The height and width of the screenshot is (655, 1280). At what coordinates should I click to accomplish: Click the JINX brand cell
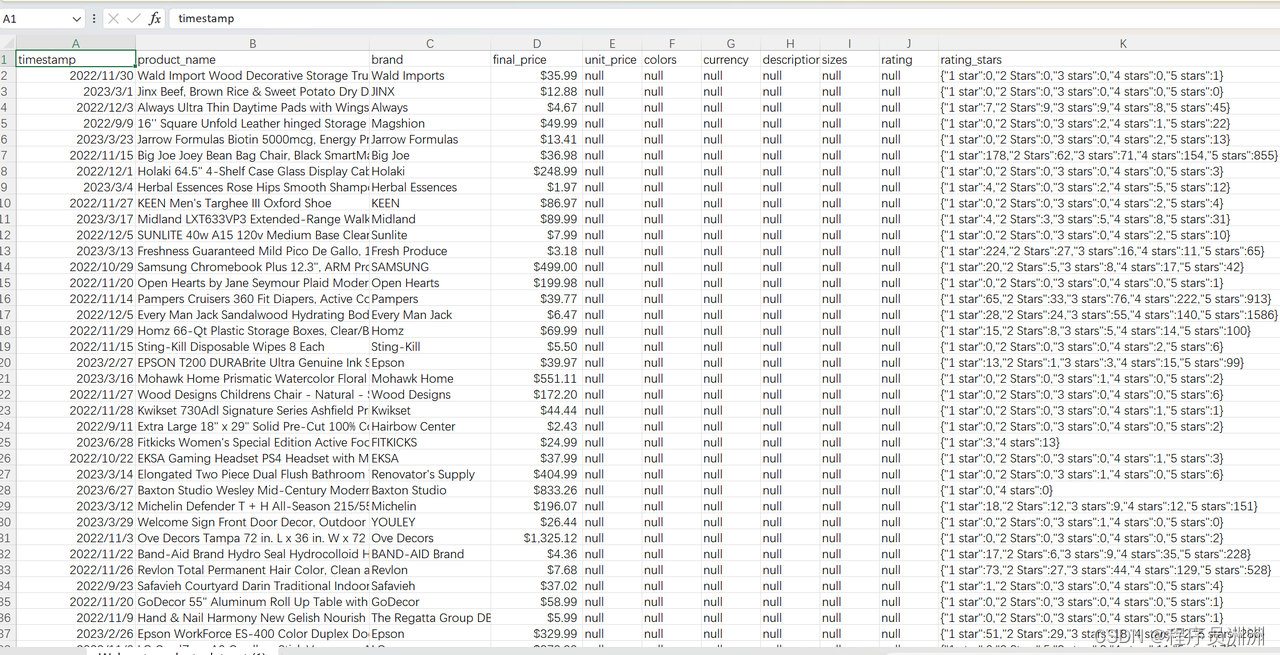click(430, 92)
